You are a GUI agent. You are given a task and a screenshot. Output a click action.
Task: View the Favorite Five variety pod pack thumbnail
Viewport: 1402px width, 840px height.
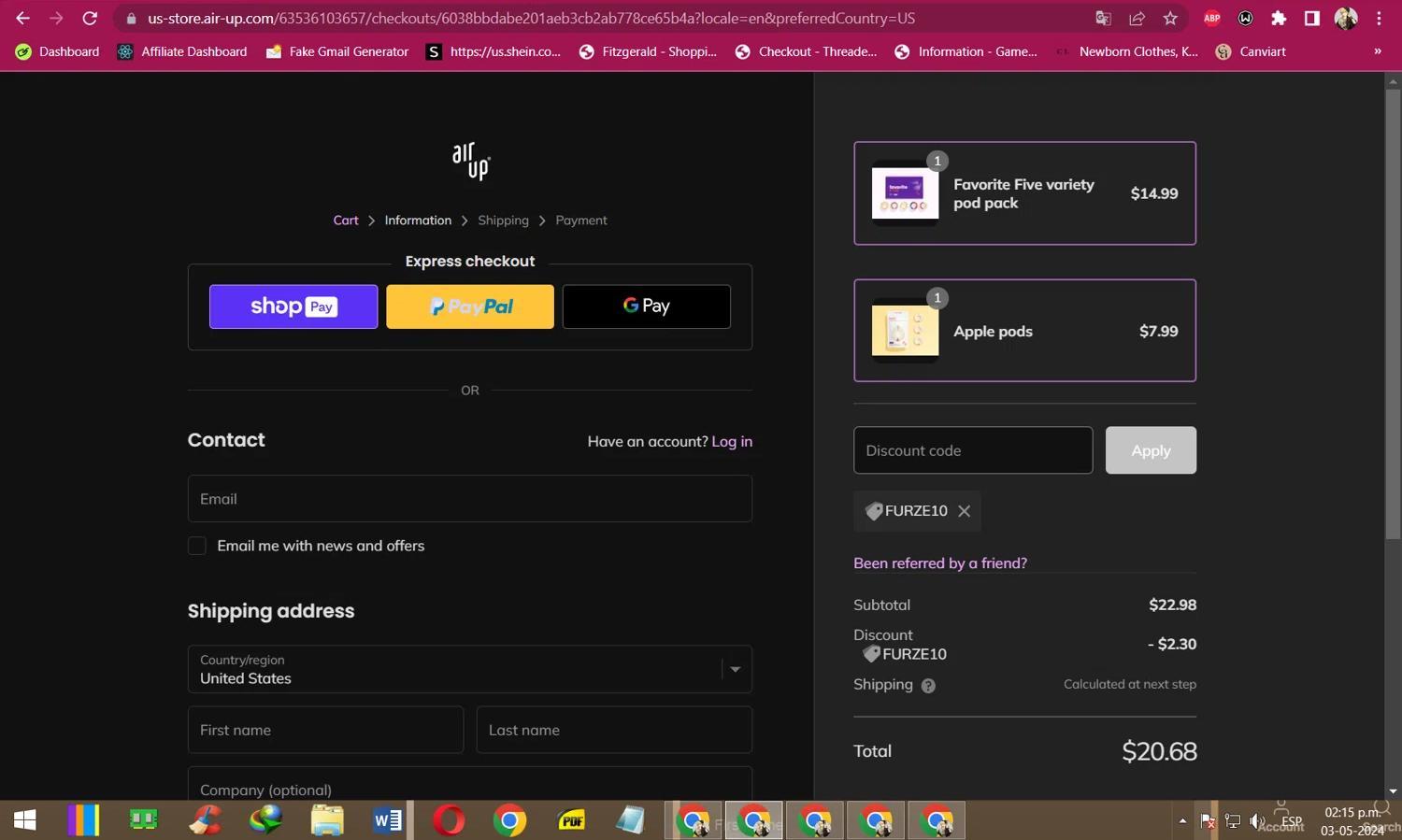pyautogui.click(x=905, y=193)
